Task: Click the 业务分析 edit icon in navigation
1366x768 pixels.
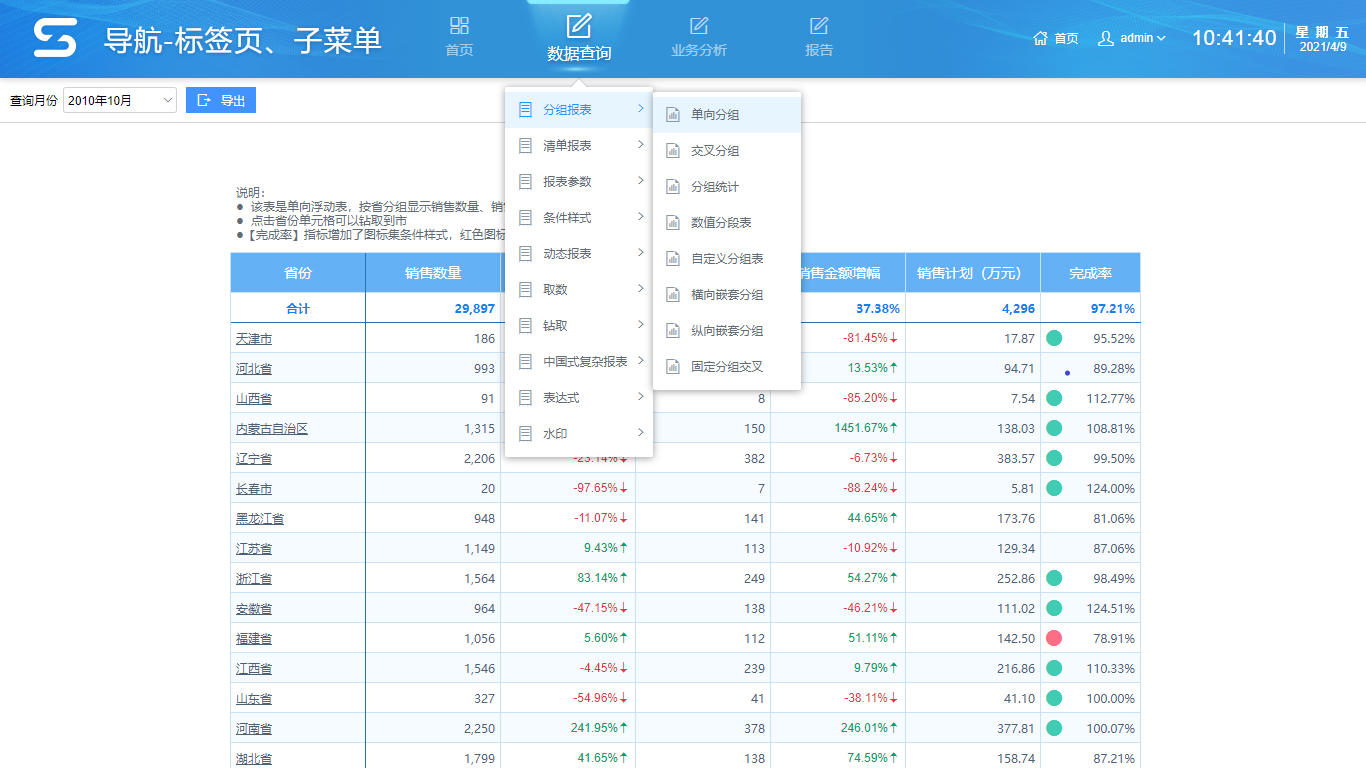Action: pyautogui.click(x=699, y=25)
